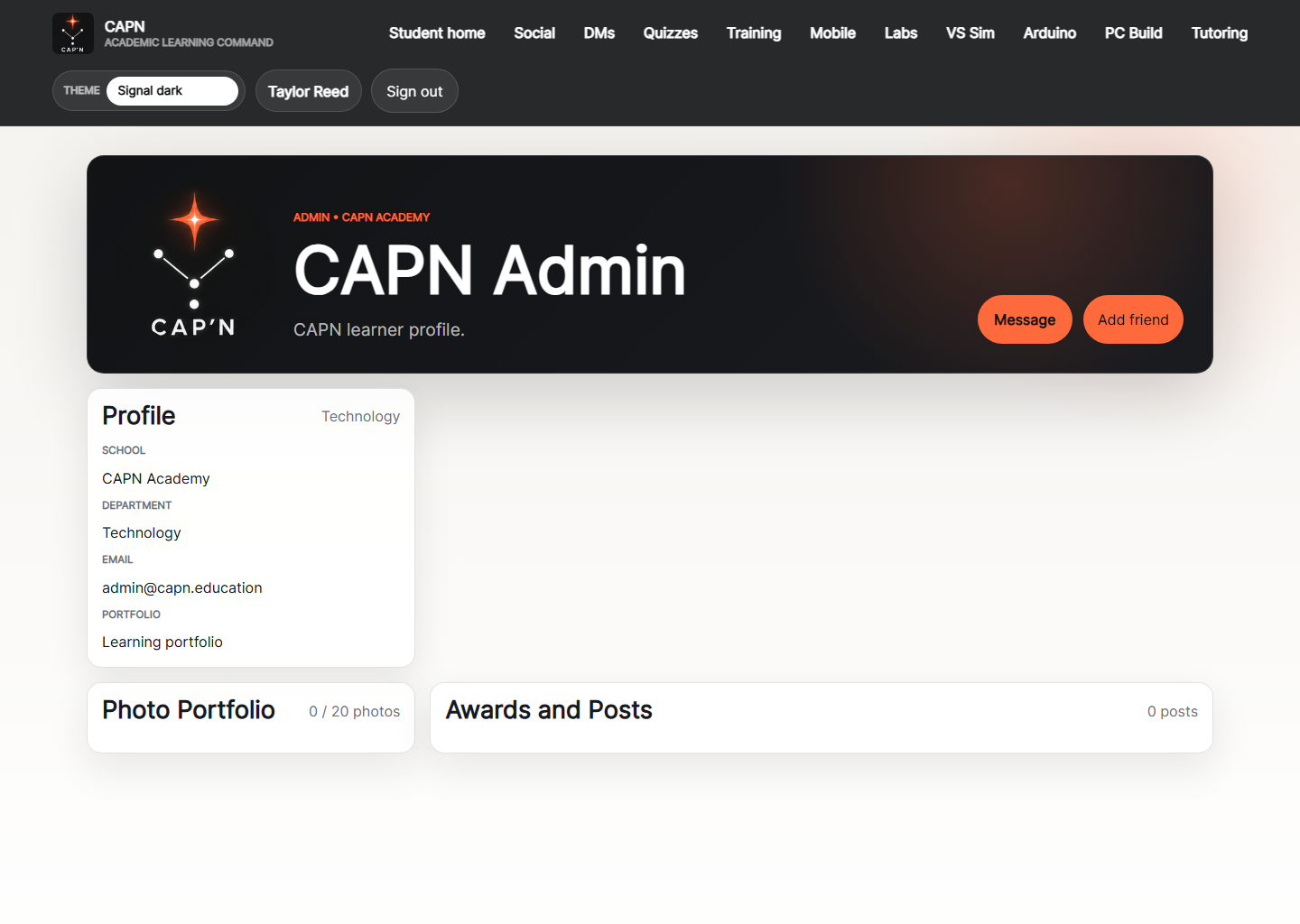Select the Technology department value

[x=142, y=532]
